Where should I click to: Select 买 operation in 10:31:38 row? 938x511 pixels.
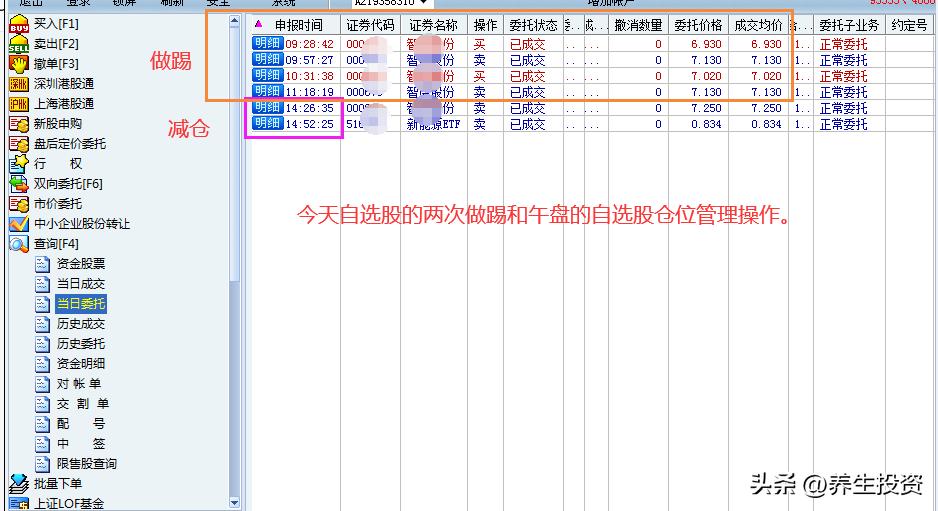[480, 77]
